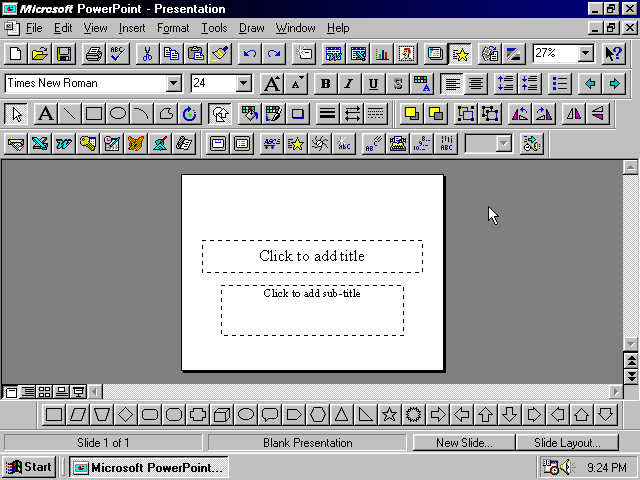Click the Slide Layout... button

click(x=568, y=442)
